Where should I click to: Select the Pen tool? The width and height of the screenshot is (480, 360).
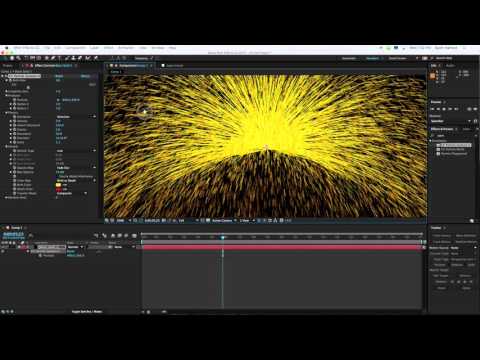(53, 58)
